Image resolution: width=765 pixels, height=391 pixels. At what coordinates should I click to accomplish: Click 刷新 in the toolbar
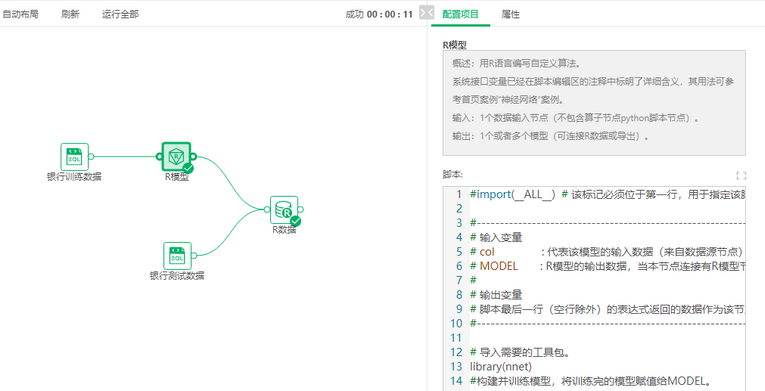[x=70, y=14]
